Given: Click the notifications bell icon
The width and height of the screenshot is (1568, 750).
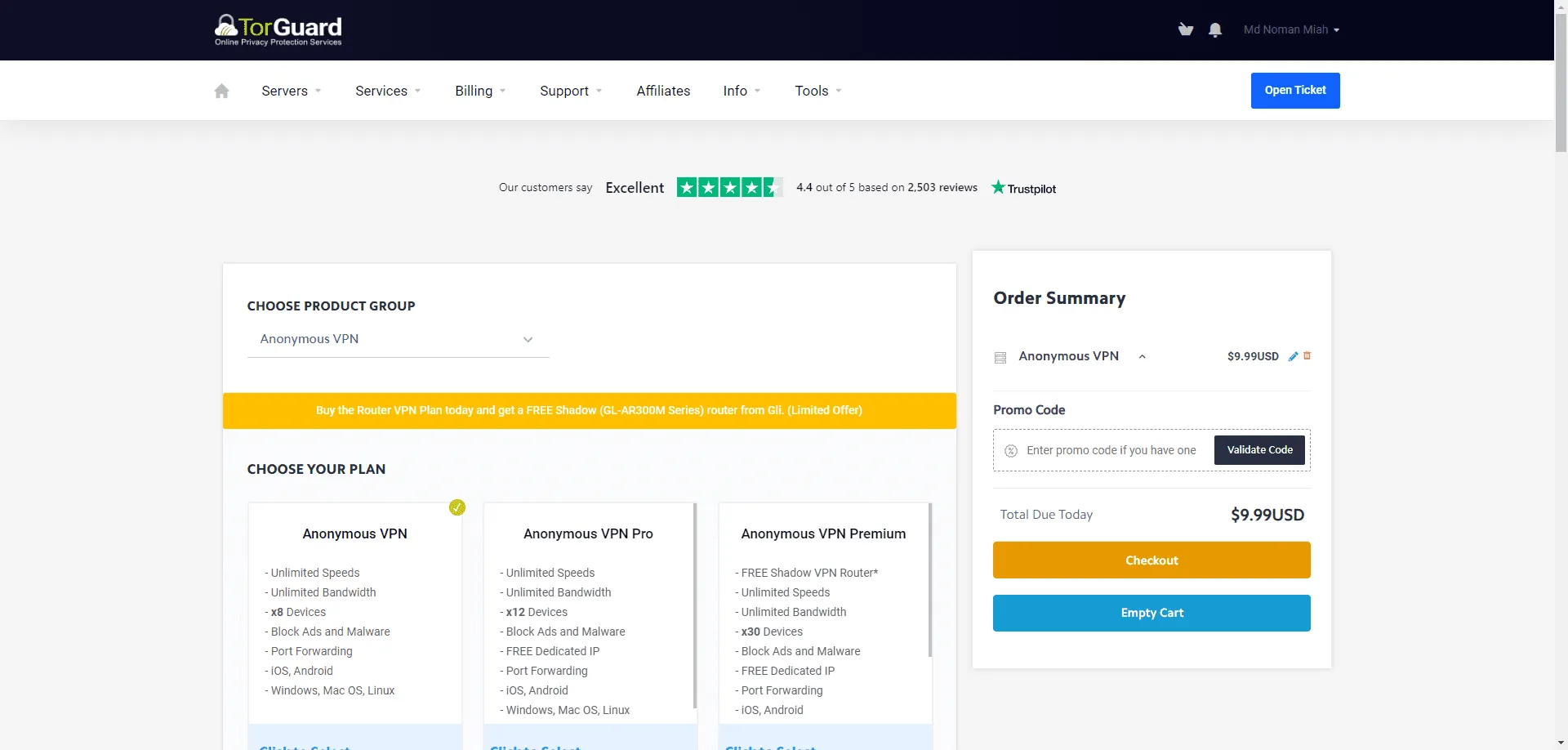Looking at the screenshot, I should (1215, 30).
